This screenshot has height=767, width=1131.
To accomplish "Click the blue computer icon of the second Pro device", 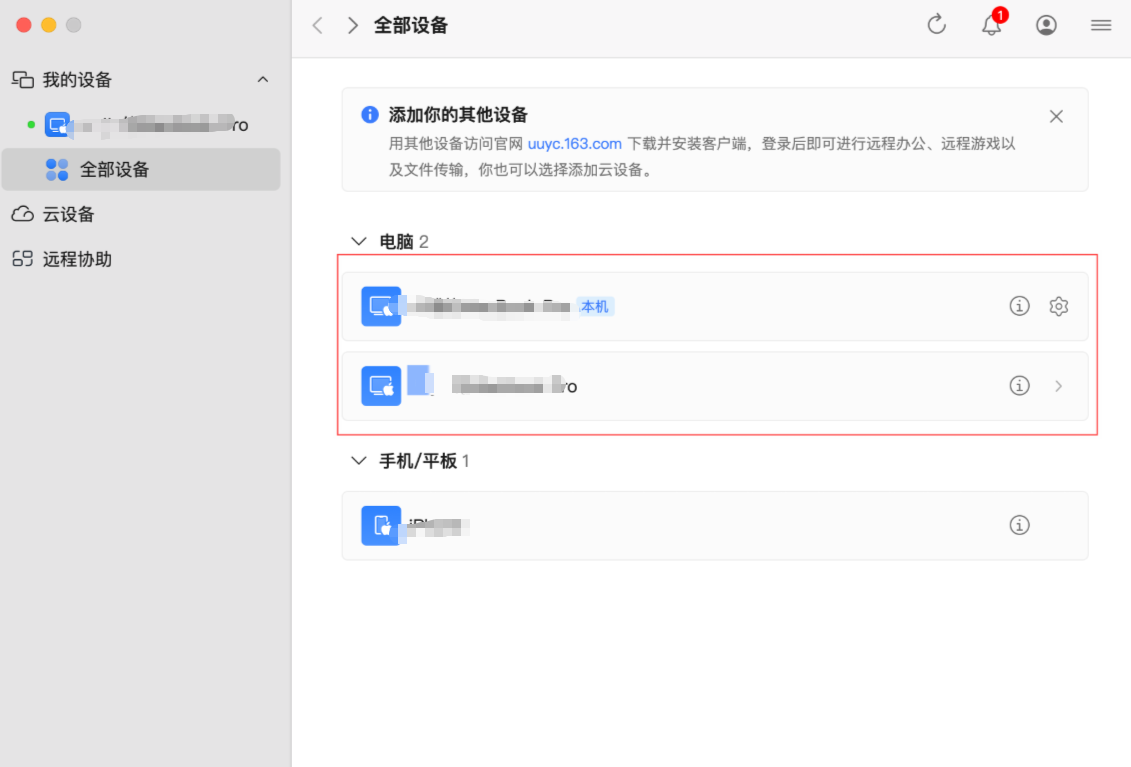I will 381,386.
